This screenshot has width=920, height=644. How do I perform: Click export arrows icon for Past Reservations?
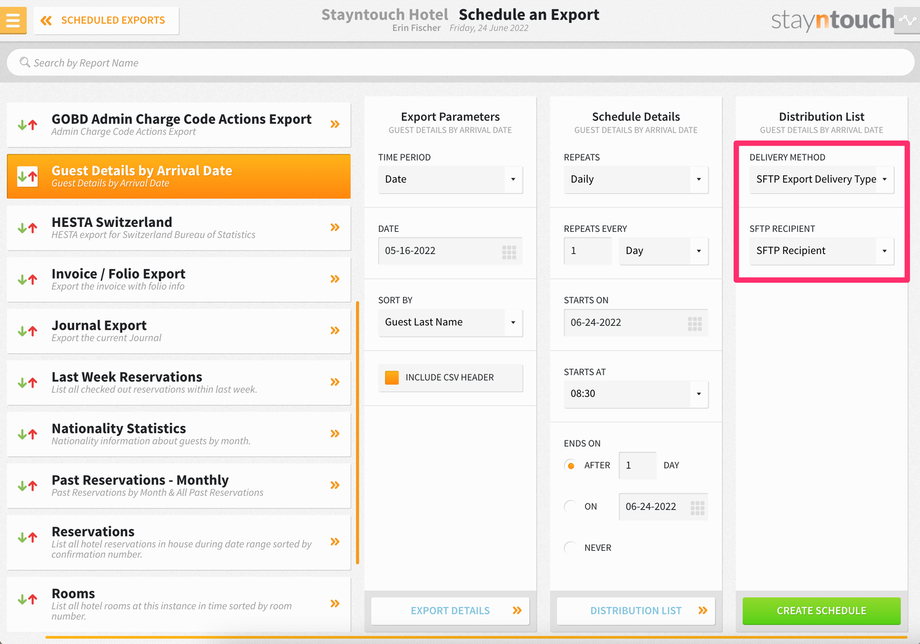(27, 486)
